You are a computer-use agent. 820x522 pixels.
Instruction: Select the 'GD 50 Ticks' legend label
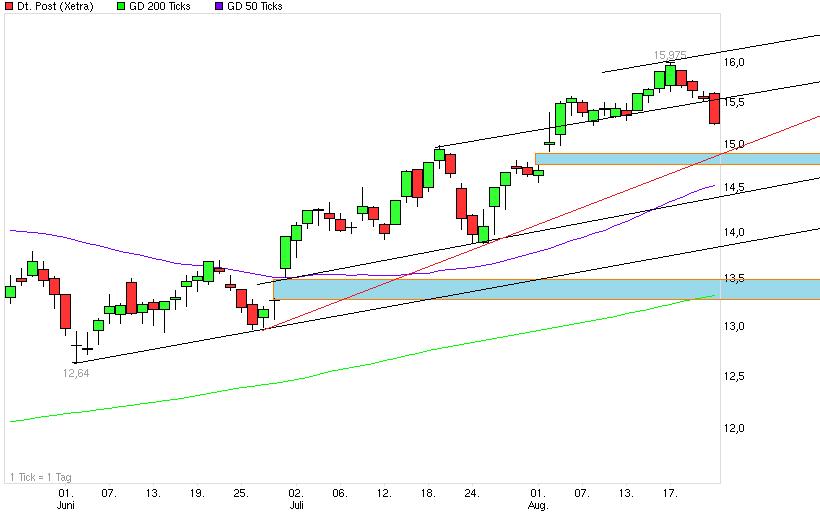255,6
